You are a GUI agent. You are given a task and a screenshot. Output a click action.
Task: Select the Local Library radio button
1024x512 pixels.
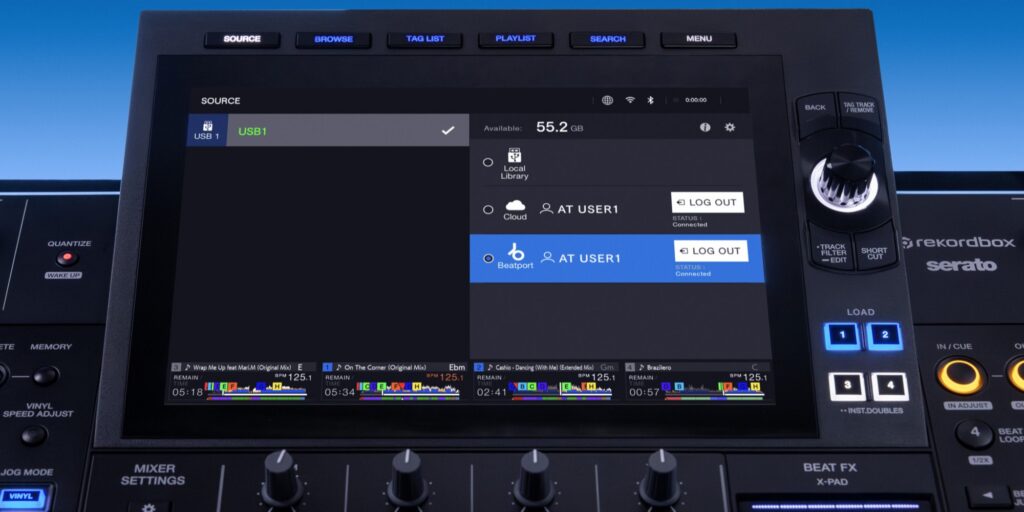pyautogui.click(x=488, y=162)
